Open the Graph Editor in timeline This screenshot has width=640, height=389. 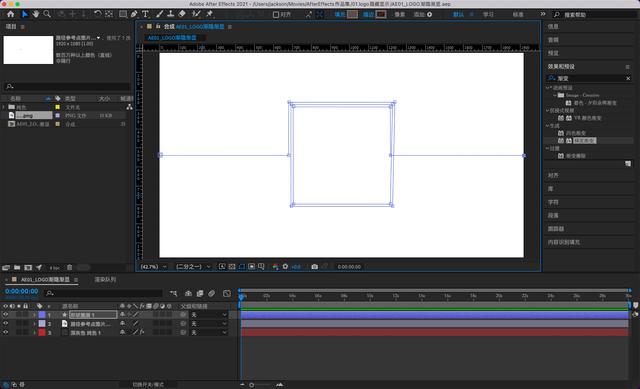coord(227,293)
